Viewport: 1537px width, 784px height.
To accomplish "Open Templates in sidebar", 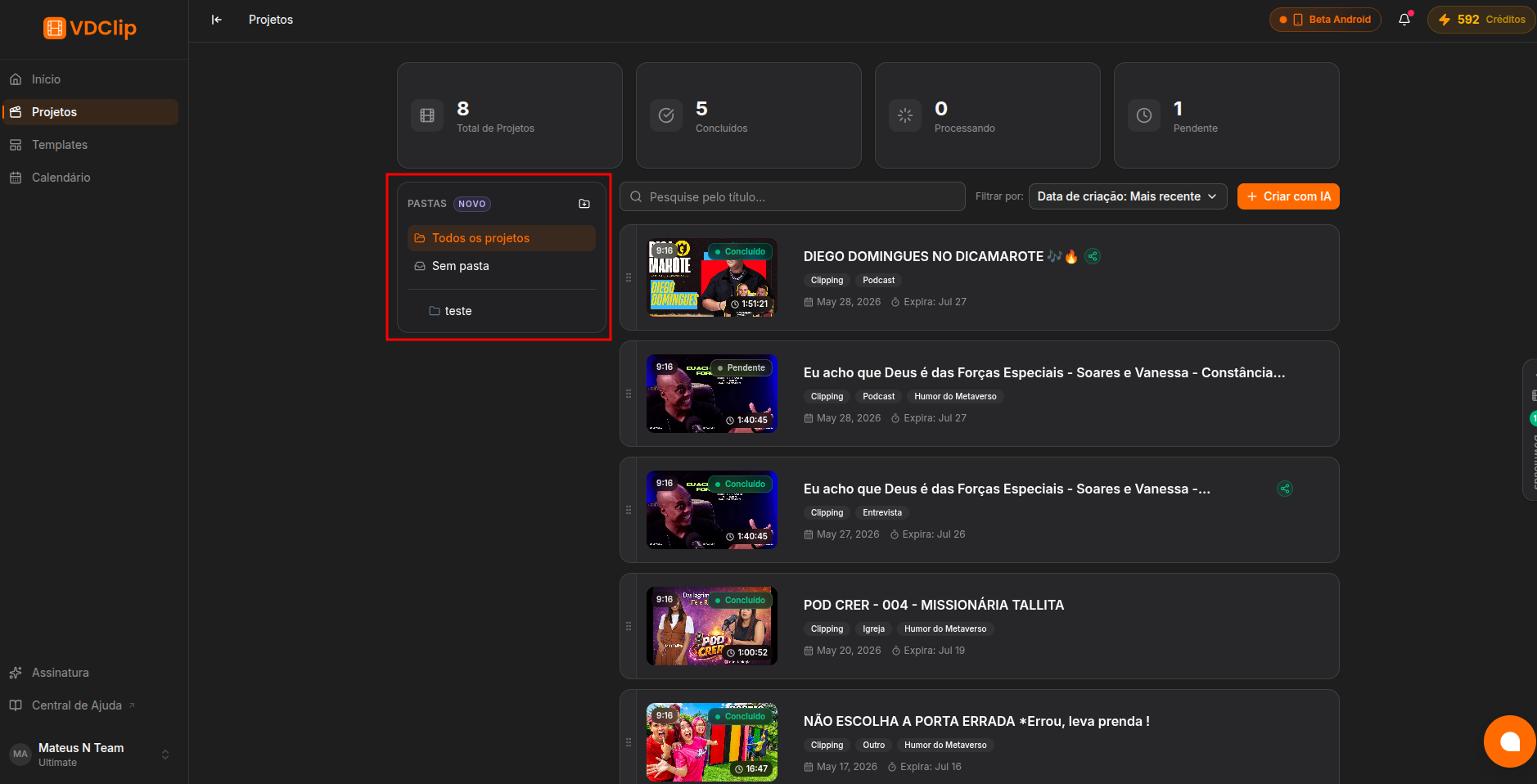I will [x=90, y=145].
